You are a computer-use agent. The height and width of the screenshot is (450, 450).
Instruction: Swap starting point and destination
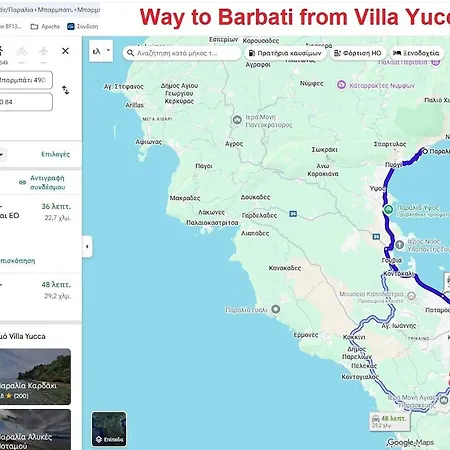[x=66, y=90]
